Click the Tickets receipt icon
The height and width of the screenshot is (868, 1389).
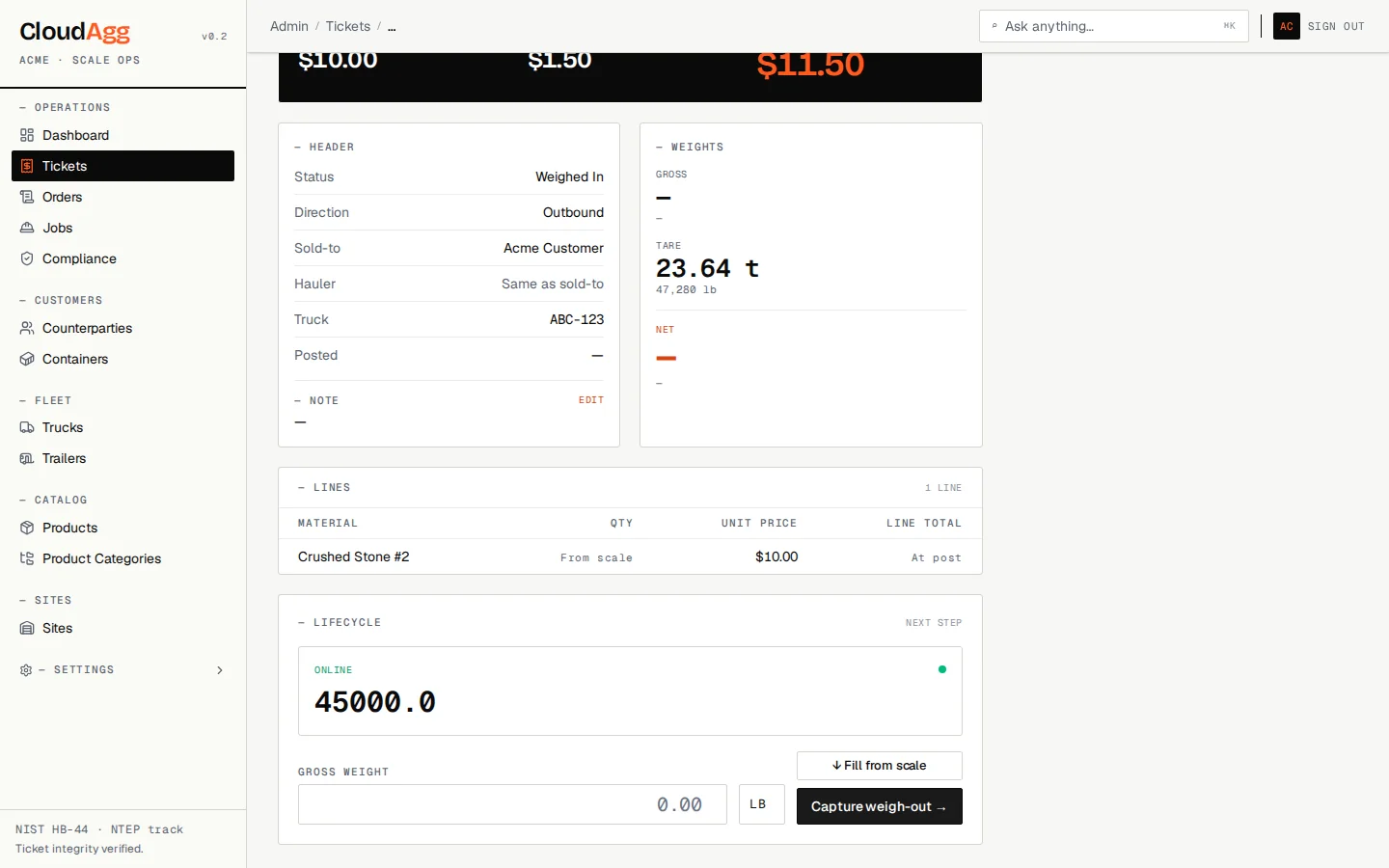click(27, 166)
